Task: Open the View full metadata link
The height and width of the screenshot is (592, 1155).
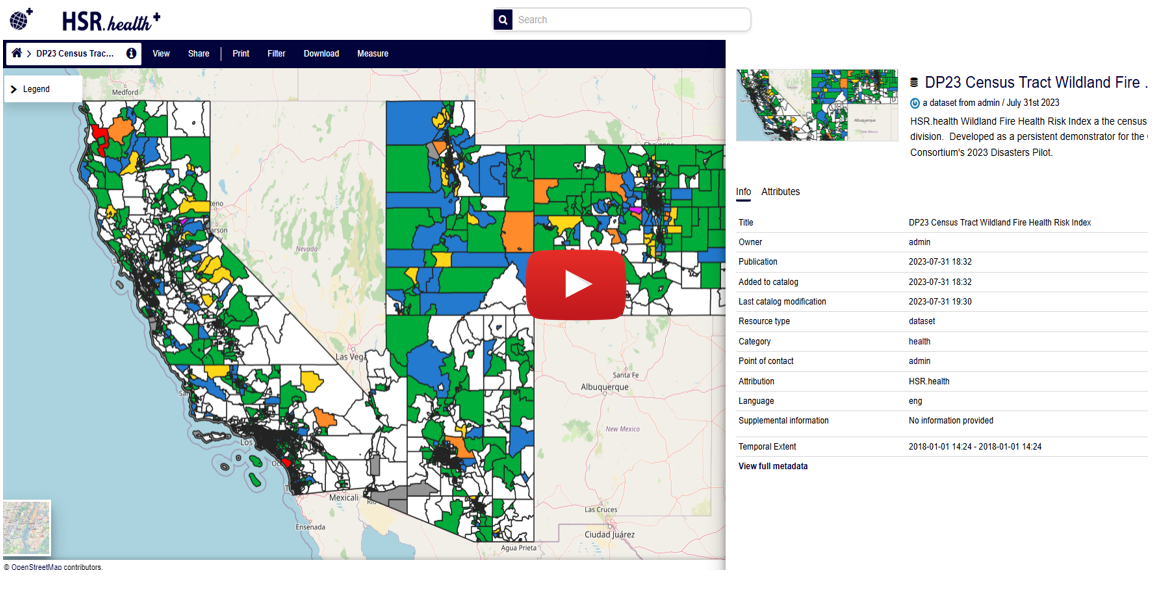Action: (x=773, y=466)
